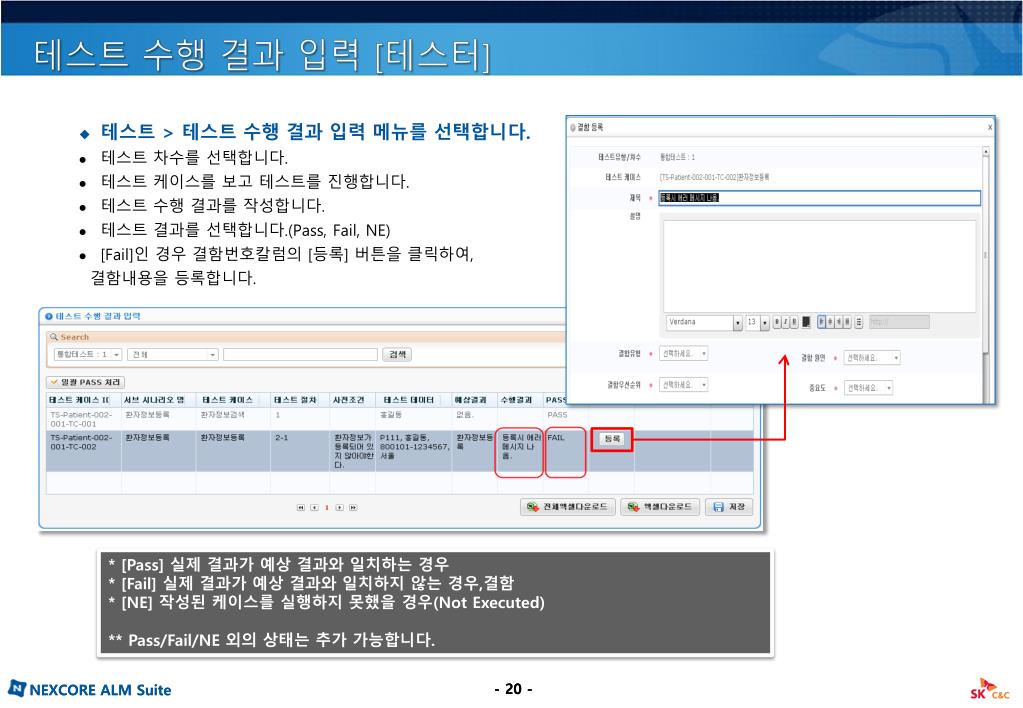This screenshot has width=1023, height=708.
Task: Go to the next page of results
Action: (x=339, y=507)
